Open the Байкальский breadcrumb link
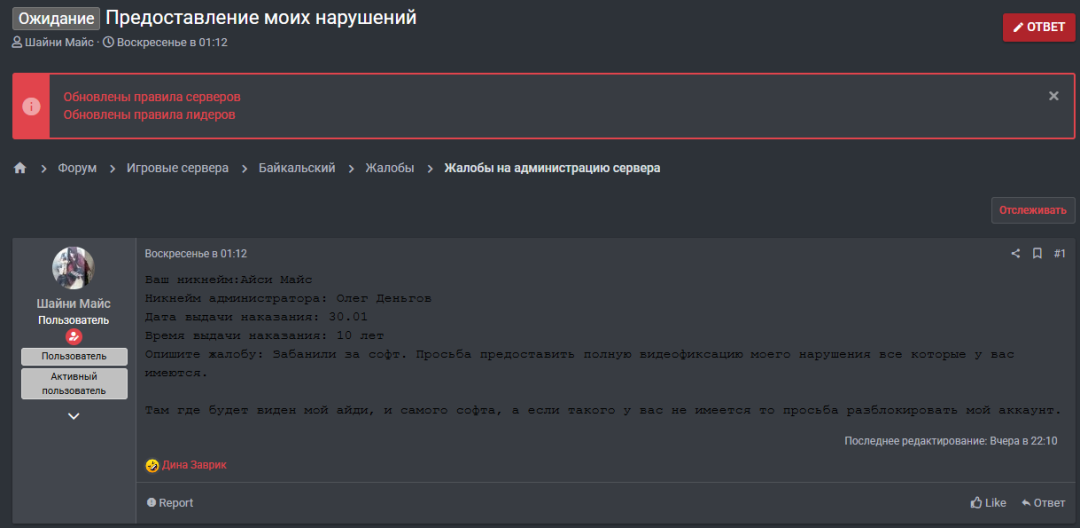 [x=296, y=168]
